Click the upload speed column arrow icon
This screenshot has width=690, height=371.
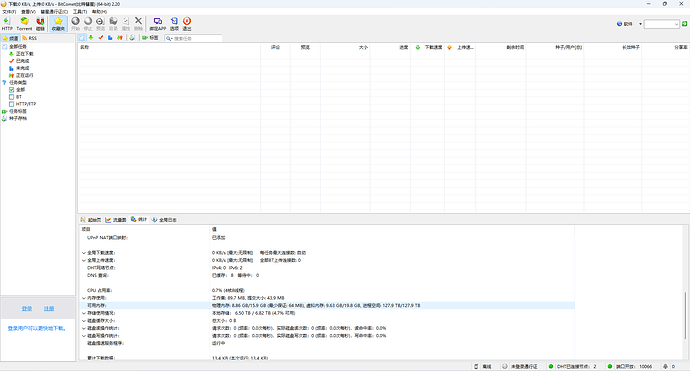point(449,47)
